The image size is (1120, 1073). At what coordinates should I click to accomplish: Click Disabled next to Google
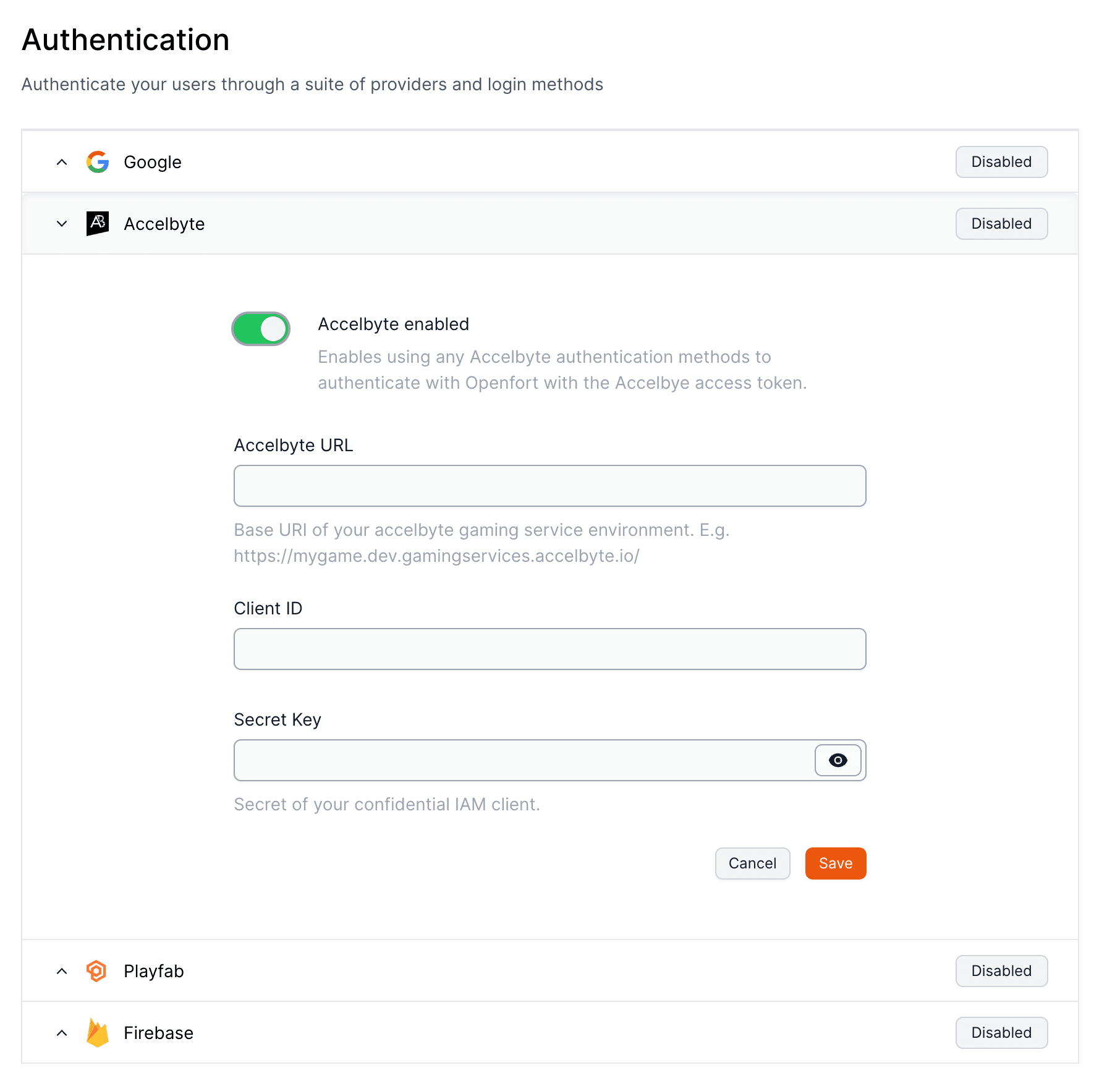pos(1001,162)
